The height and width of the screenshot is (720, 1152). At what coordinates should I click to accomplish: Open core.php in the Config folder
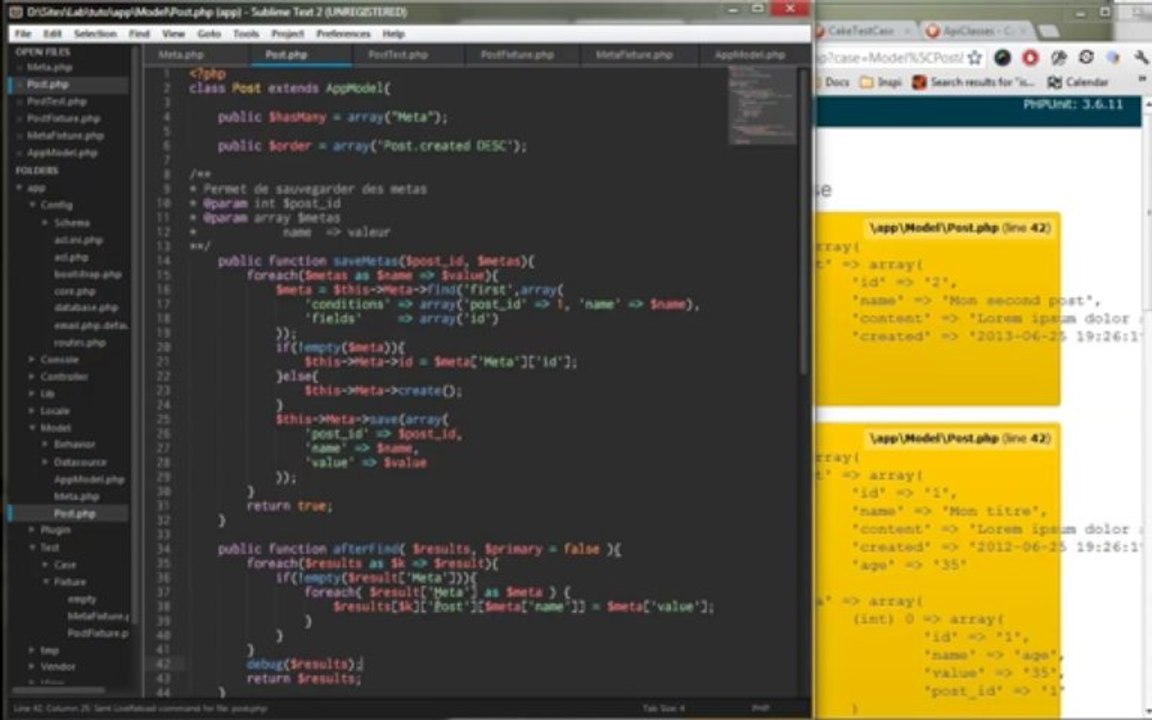[x=74, y=292]
